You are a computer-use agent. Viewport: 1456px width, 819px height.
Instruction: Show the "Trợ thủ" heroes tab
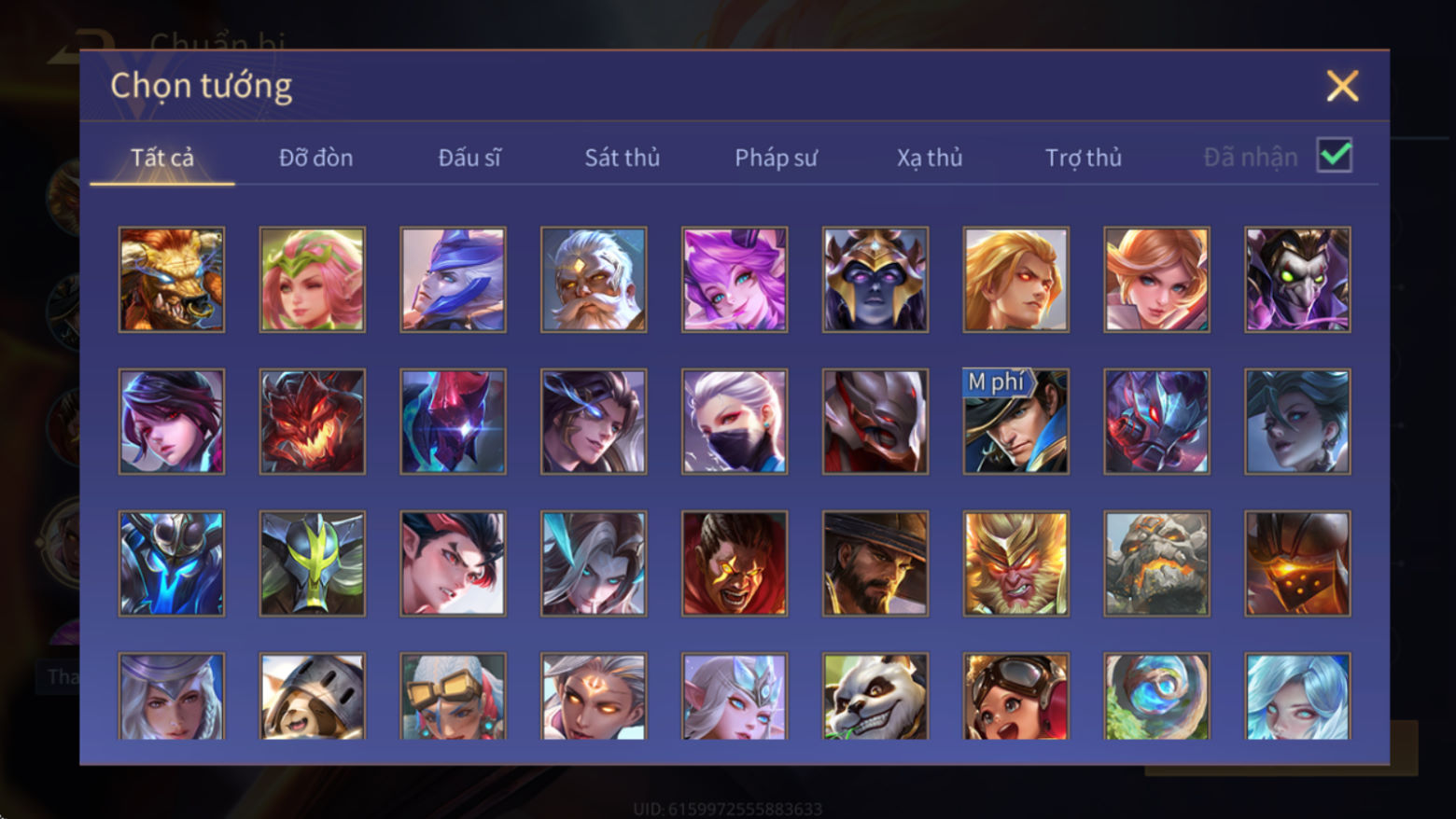coord(1083,158)
